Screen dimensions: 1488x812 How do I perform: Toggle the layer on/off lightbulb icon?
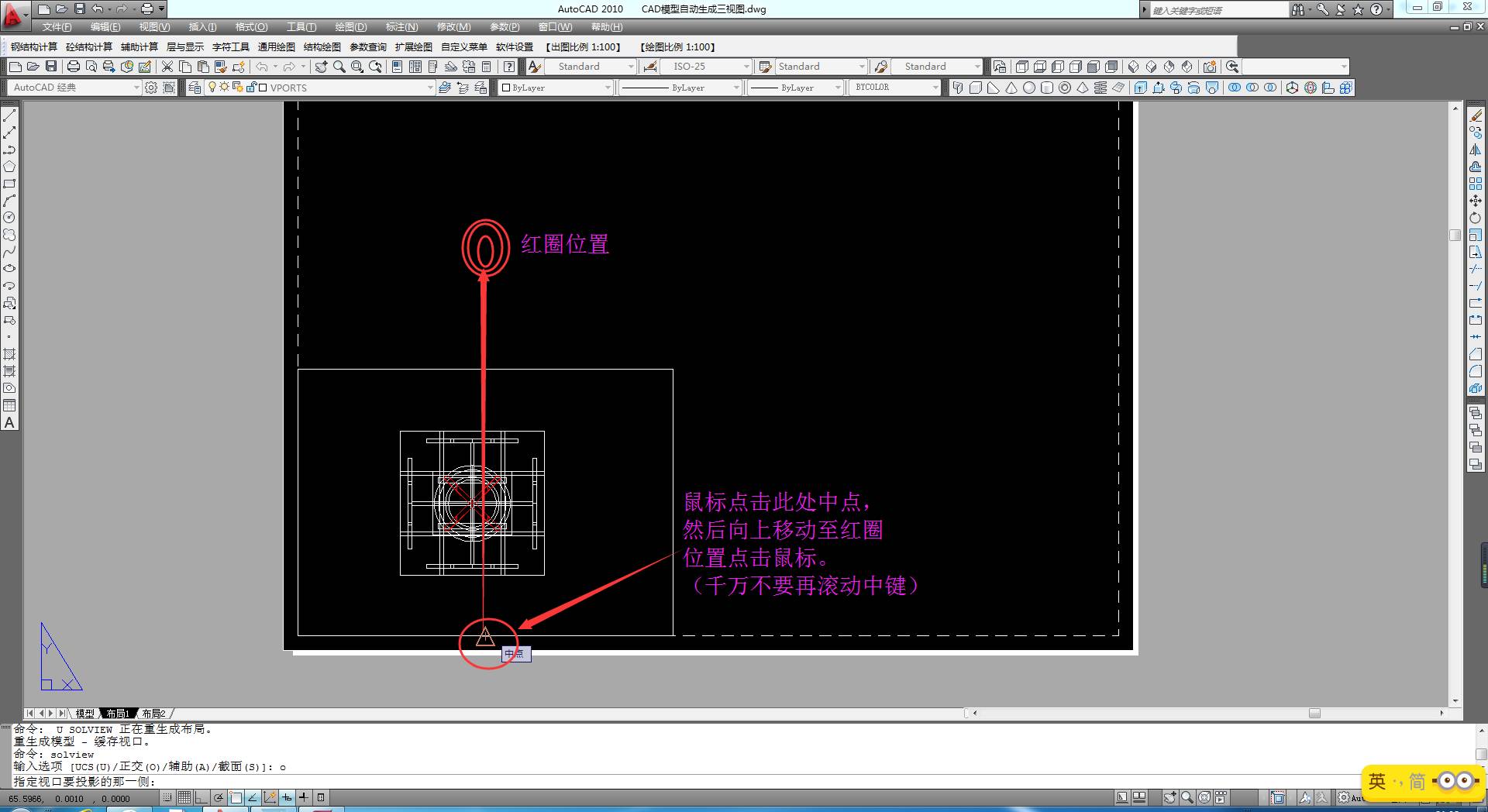click(212, 88)
